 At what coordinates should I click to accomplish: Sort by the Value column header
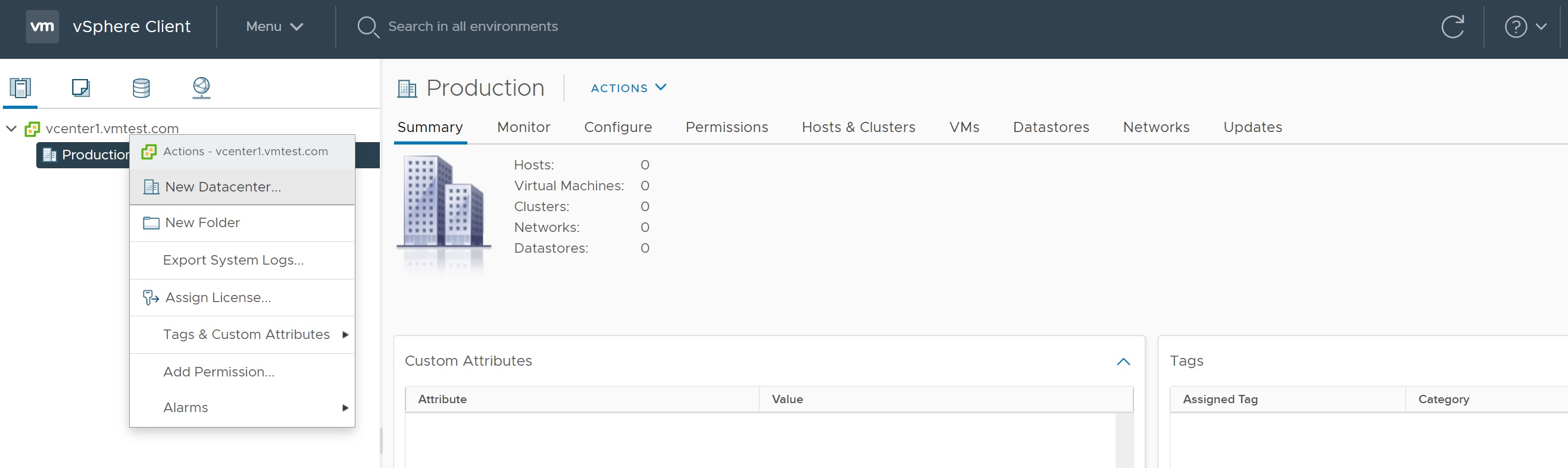point(946,400)
